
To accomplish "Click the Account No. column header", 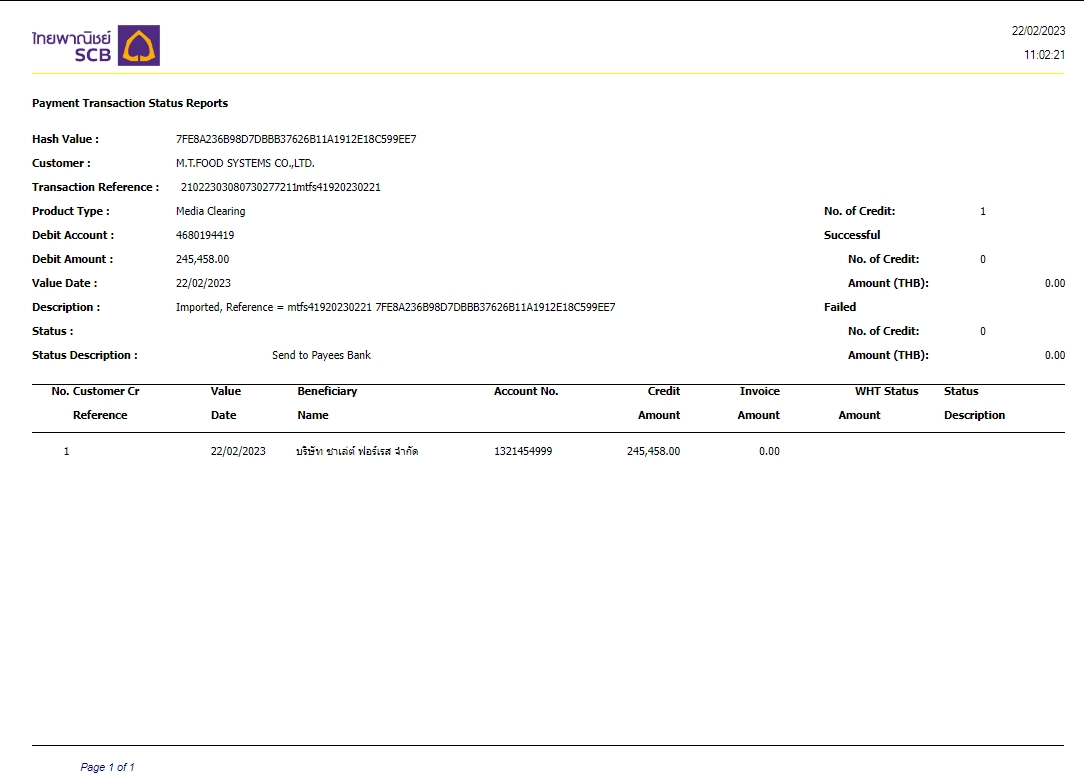I will [x=526, y=391].
